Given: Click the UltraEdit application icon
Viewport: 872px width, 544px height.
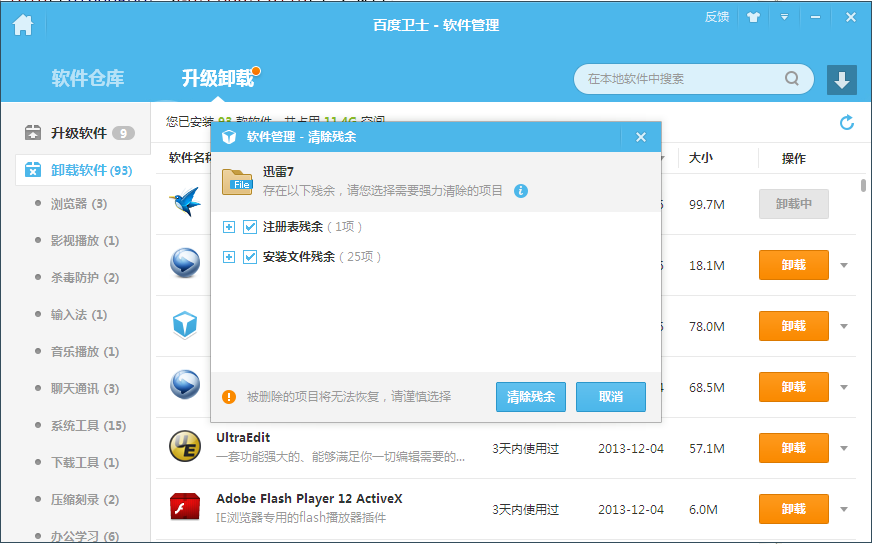Looking at the screenshot, I should 185,447.
